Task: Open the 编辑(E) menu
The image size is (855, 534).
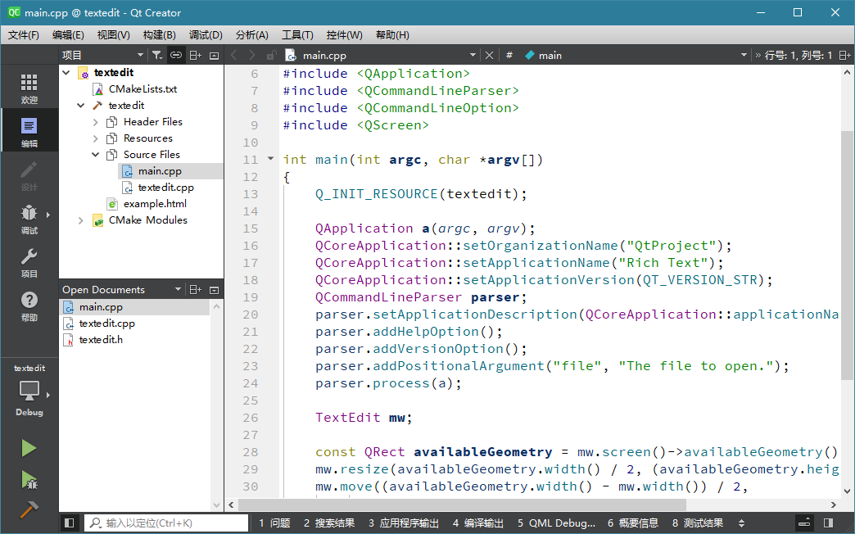Action: tap(68, 35)
